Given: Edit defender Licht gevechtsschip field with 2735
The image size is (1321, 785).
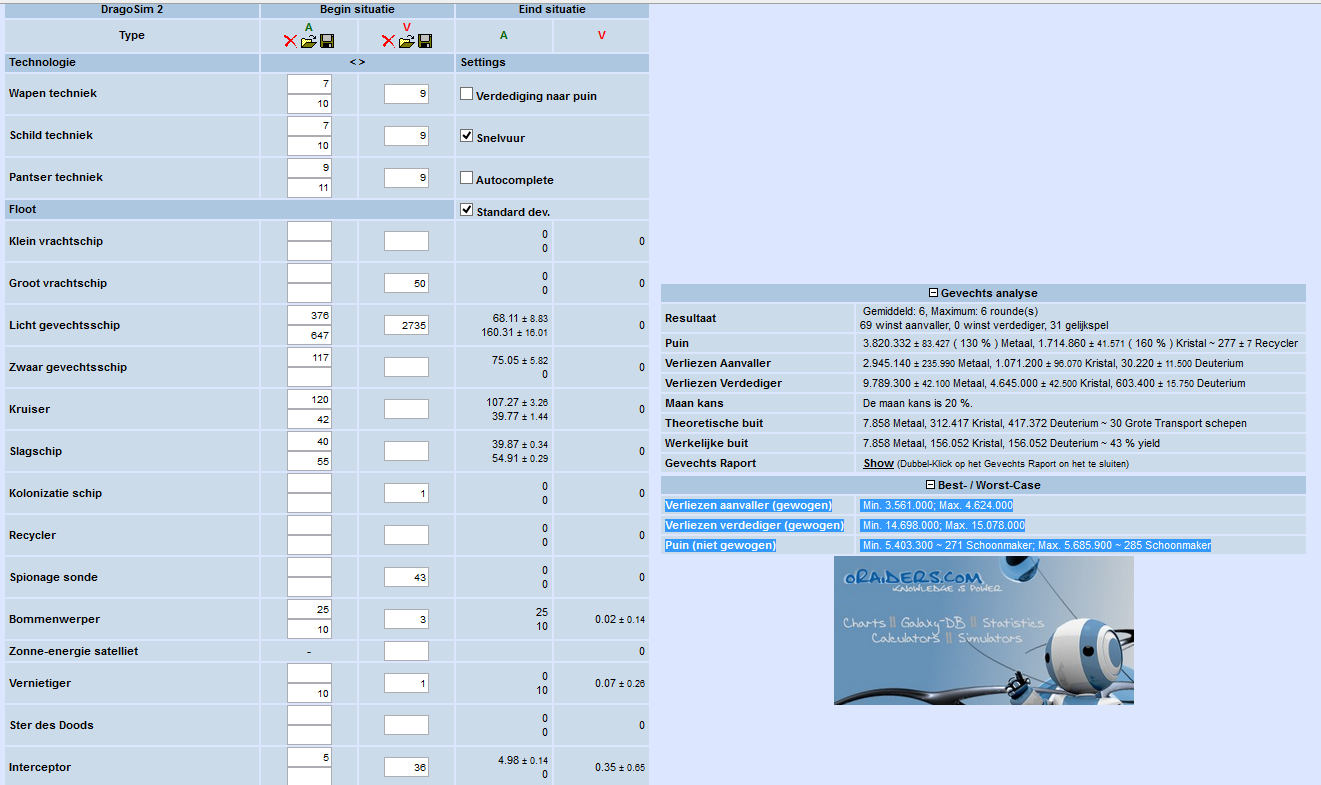Looking at the screenshot, I should click(x=406, y=325).
